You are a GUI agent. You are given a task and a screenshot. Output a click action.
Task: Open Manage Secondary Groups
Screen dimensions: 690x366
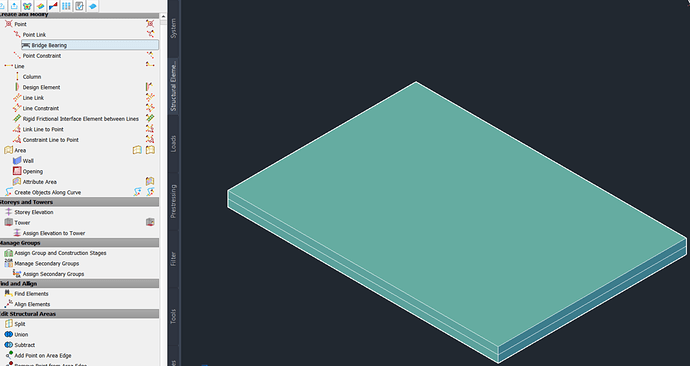[x=47, y=264]
